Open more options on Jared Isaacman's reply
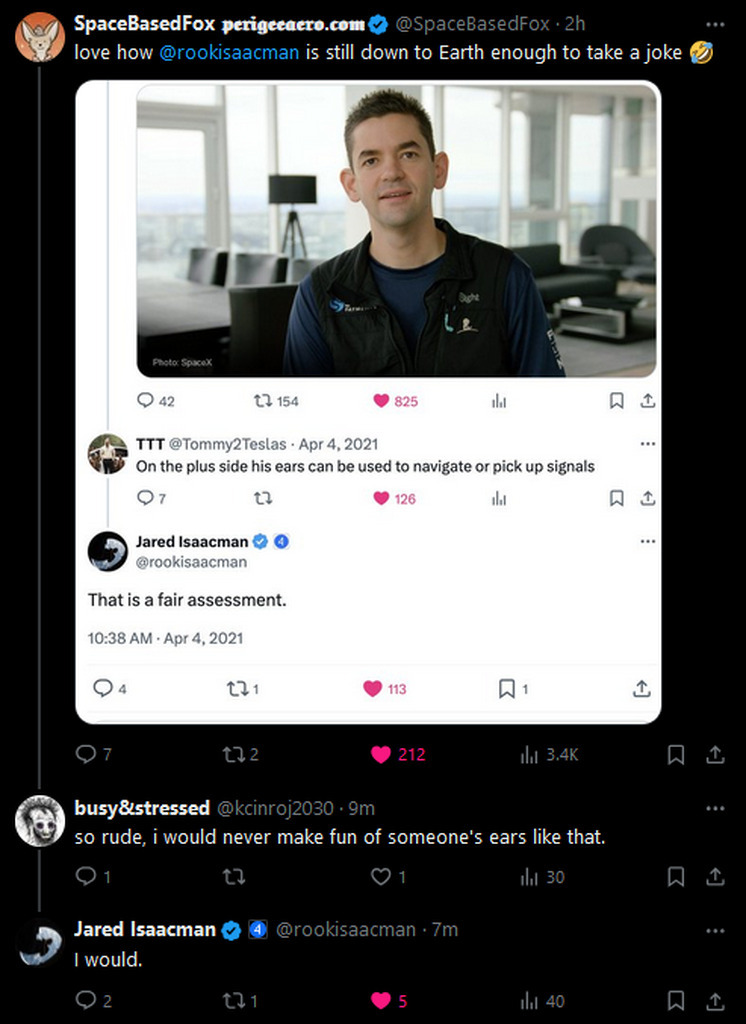746x1024 pixels. [x=715, y=930]
